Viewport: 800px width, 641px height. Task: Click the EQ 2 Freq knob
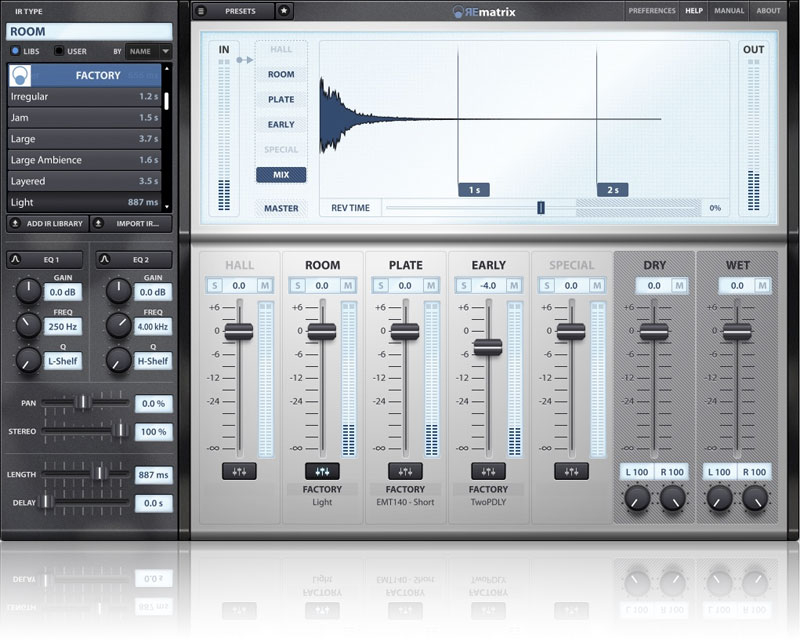tap(118, 326)
